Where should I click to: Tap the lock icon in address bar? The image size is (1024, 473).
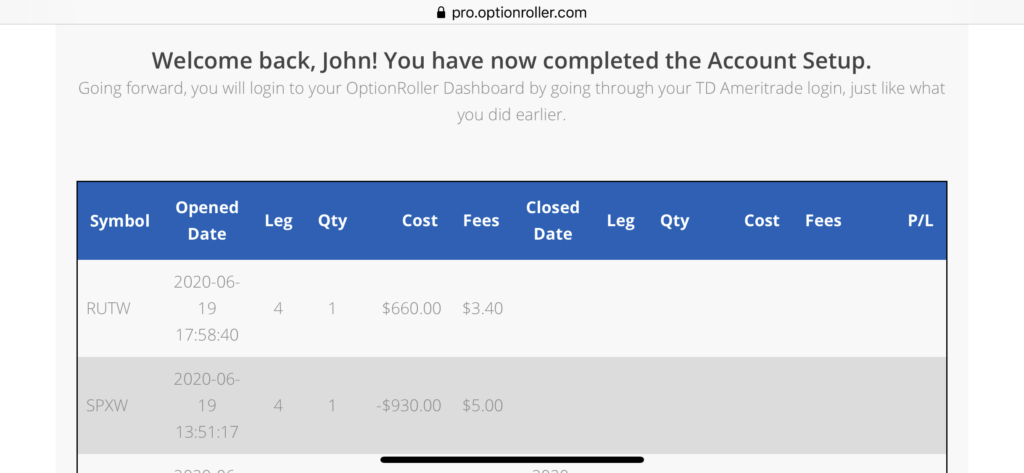click(x=440, y=12)
